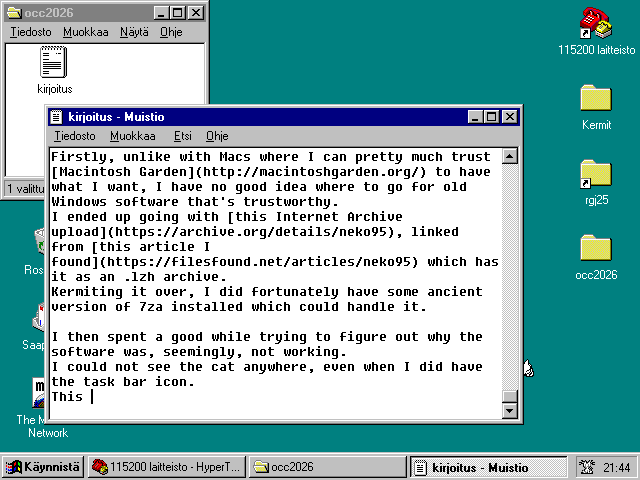The image size is (640, 480).
Task: Click '1 valittu' status bar in occ2026
Action: (x=24, y=188)
